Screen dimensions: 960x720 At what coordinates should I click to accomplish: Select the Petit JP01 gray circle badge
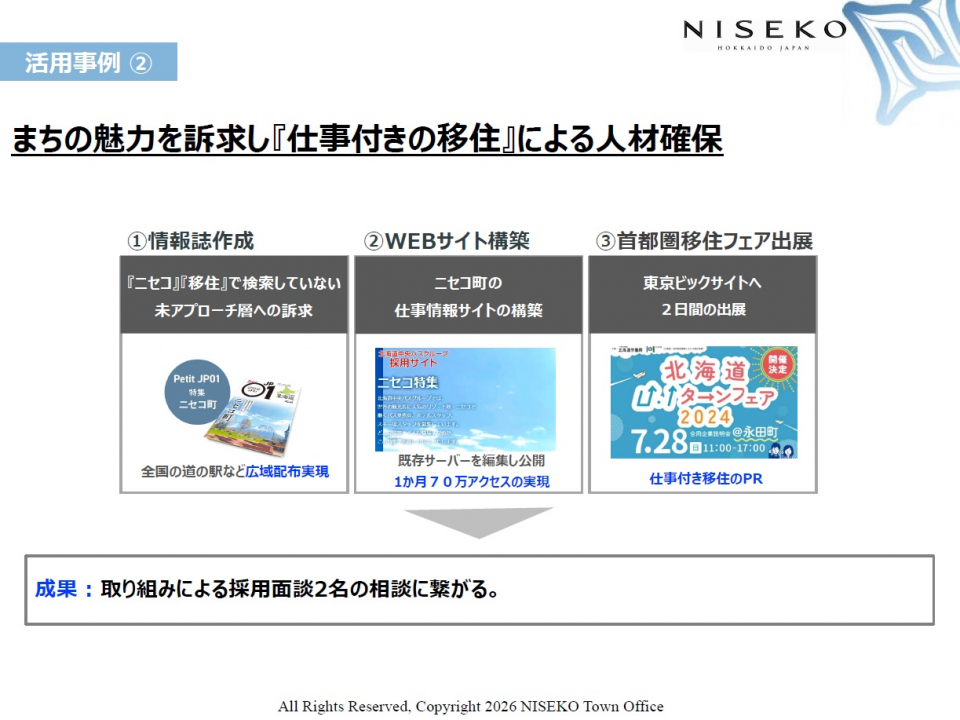coord(198,392)
